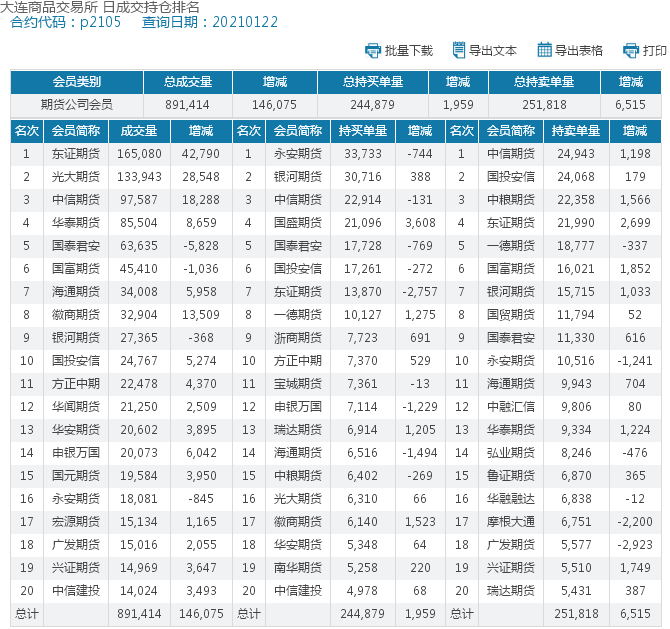Click the 批量下载 printer icon

tap(373, 50)
